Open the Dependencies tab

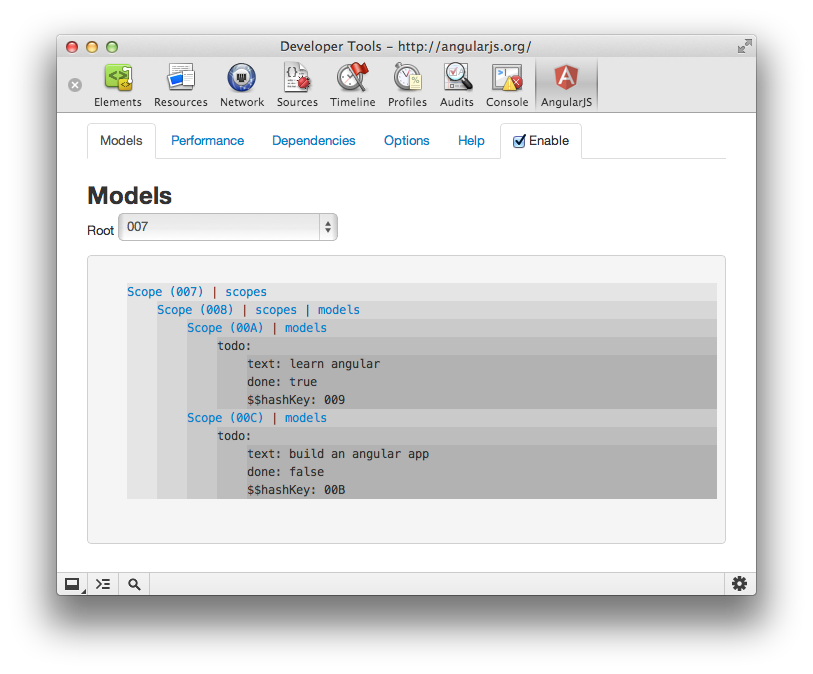tap(314, 141)
